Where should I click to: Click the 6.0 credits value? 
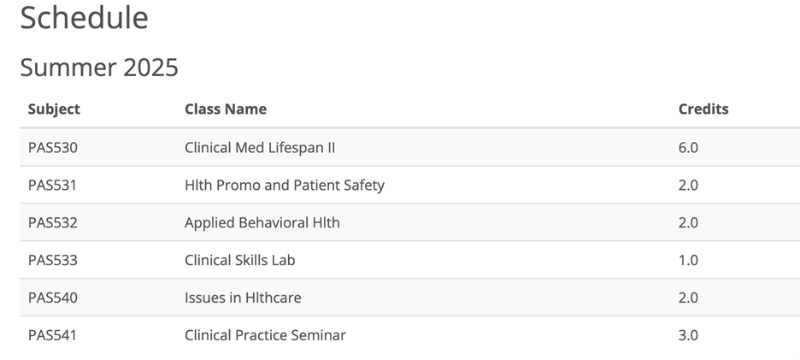click(x=688, y=147)
